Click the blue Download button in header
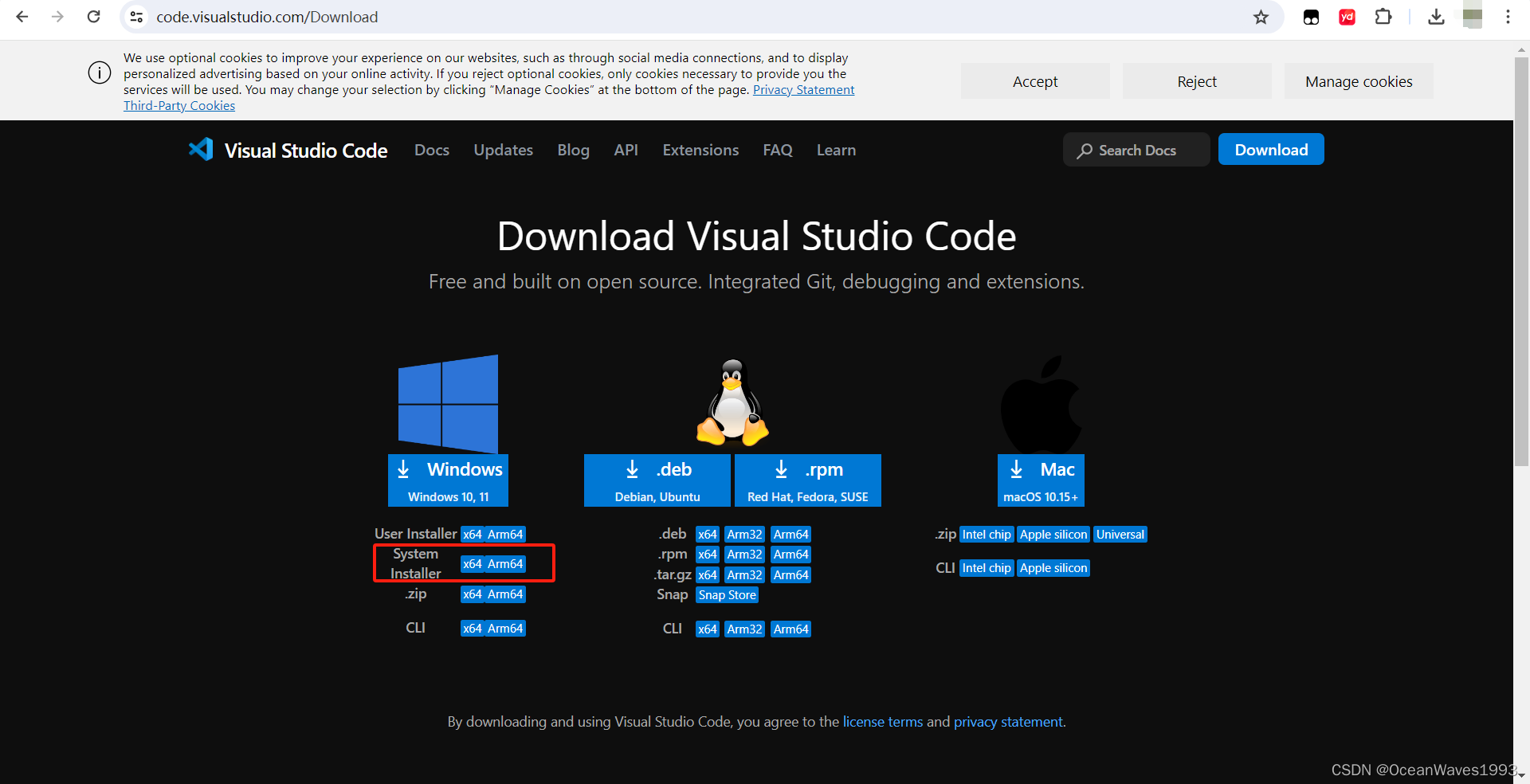 pyautogui.click(x=1271, y=150)
